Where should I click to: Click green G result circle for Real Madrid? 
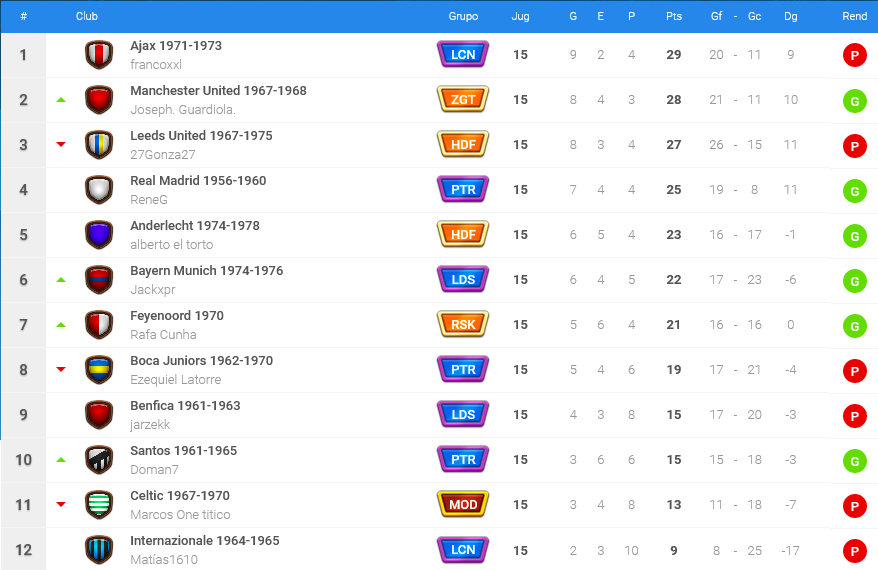coord(854,191)
